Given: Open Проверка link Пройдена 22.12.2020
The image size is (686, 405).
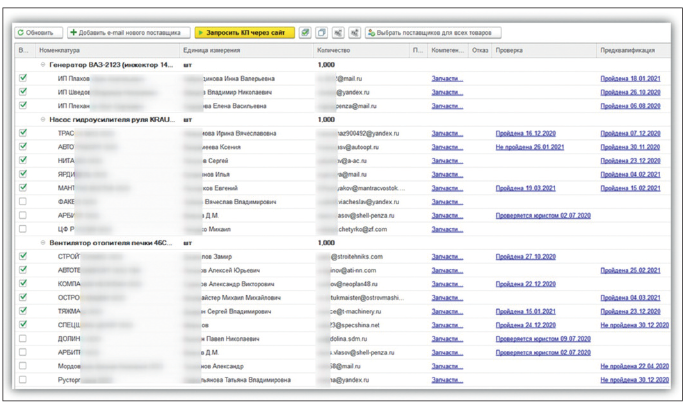Looking at the screenshot, I should coord(525,284).
